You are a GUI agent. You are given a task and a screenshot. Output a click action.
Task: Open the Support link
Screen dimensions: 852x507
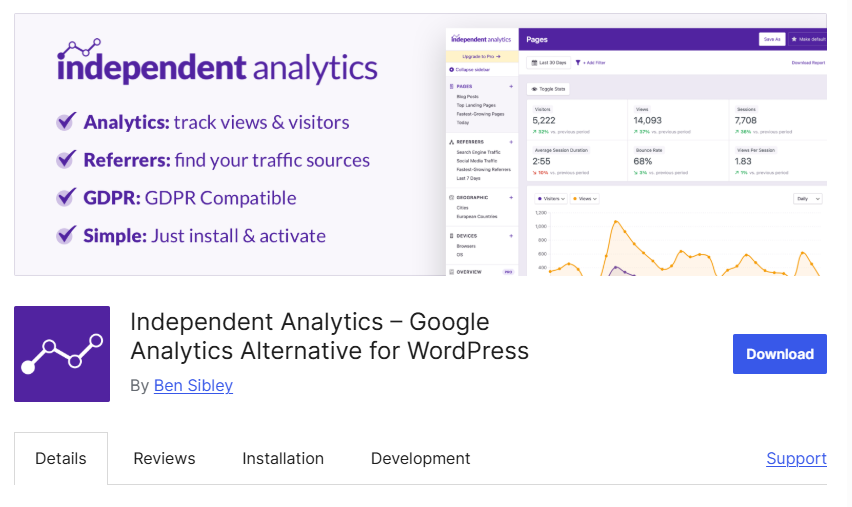(x=796, y=459)
